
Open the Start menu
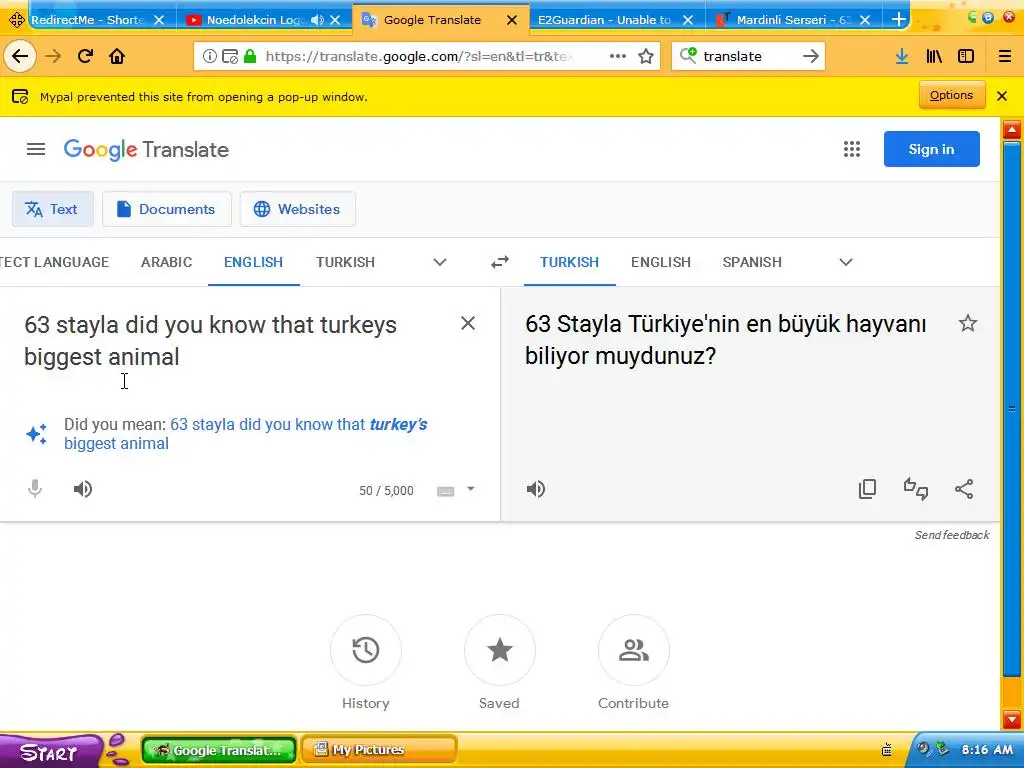(49, 752)
